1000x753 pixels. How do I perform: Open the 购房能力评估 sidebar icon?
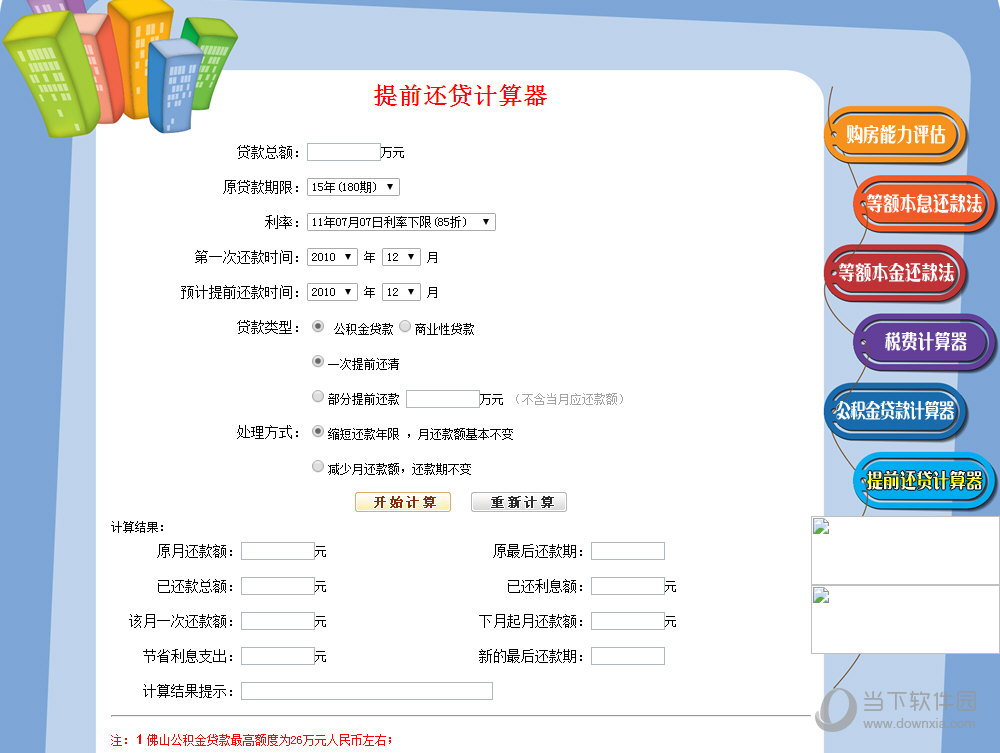click(895, 137)
